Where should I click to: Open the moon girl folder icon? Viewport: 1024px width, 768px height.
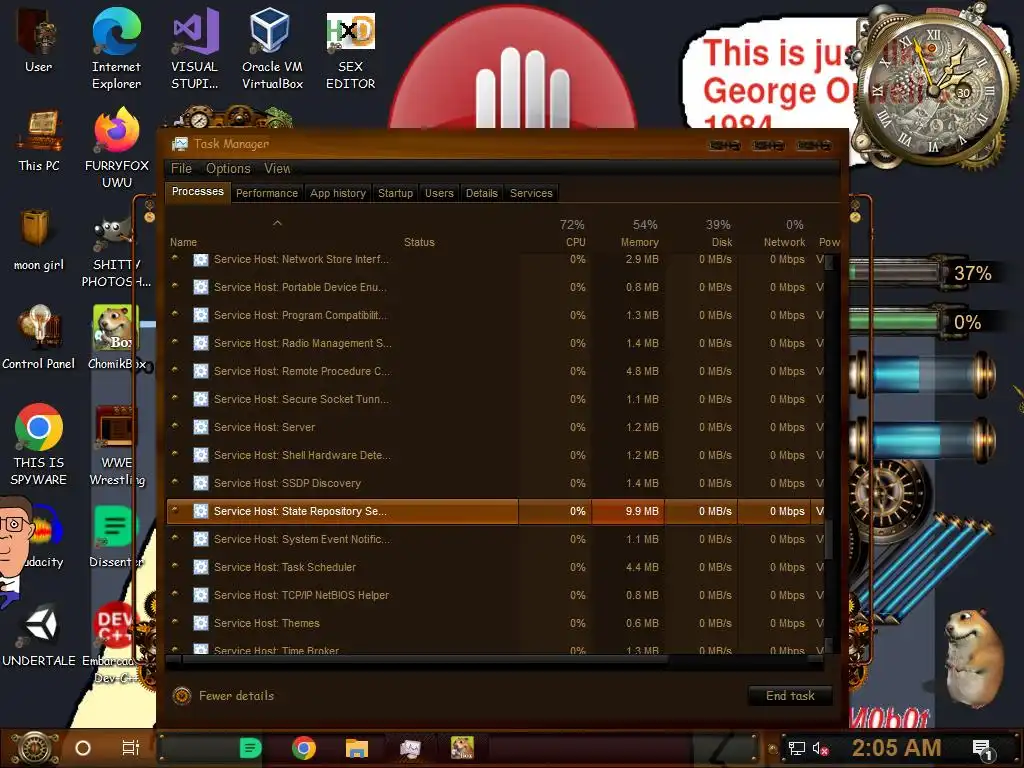[x=39, y=239]
